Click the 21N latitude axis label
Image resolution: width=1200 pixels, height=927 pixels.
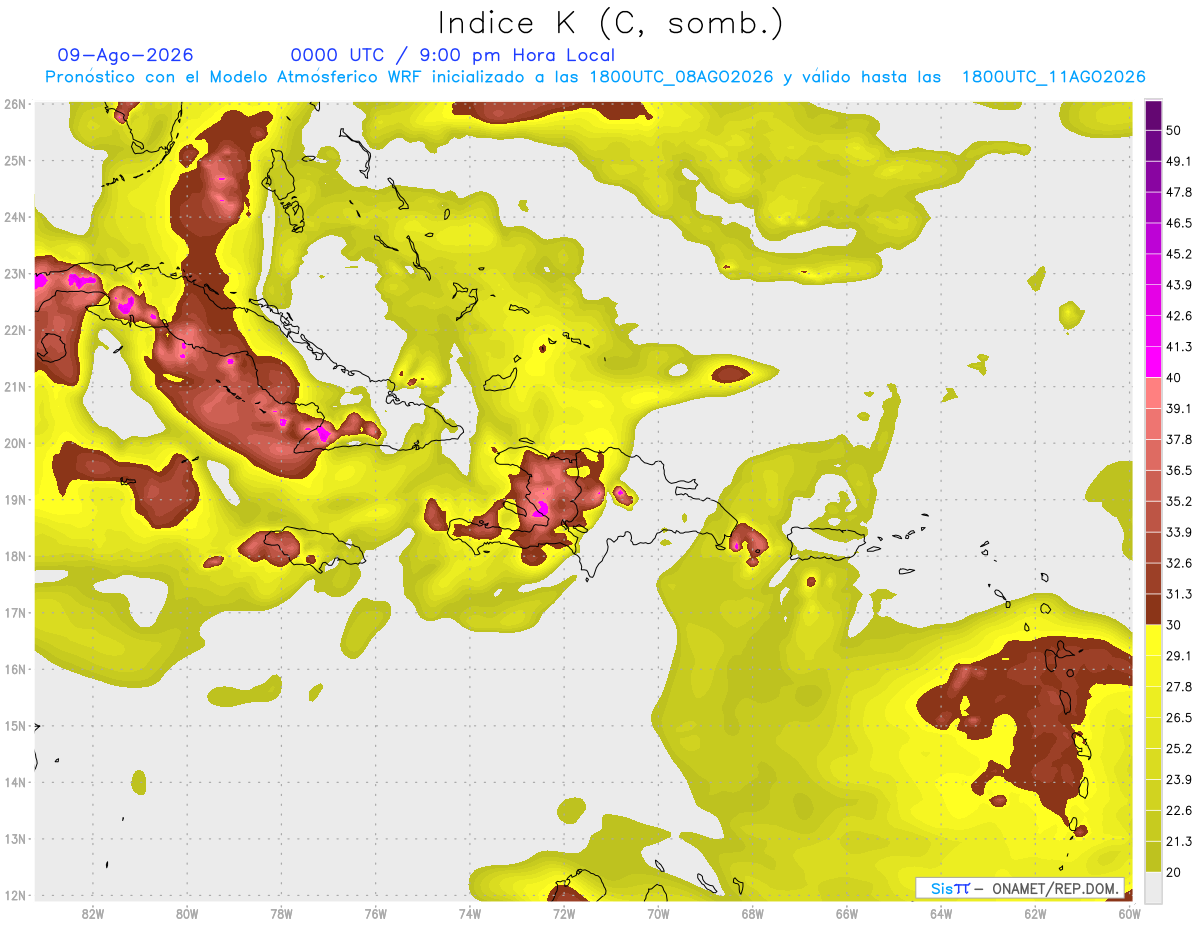pyautogui.click(x=15, y=386)
